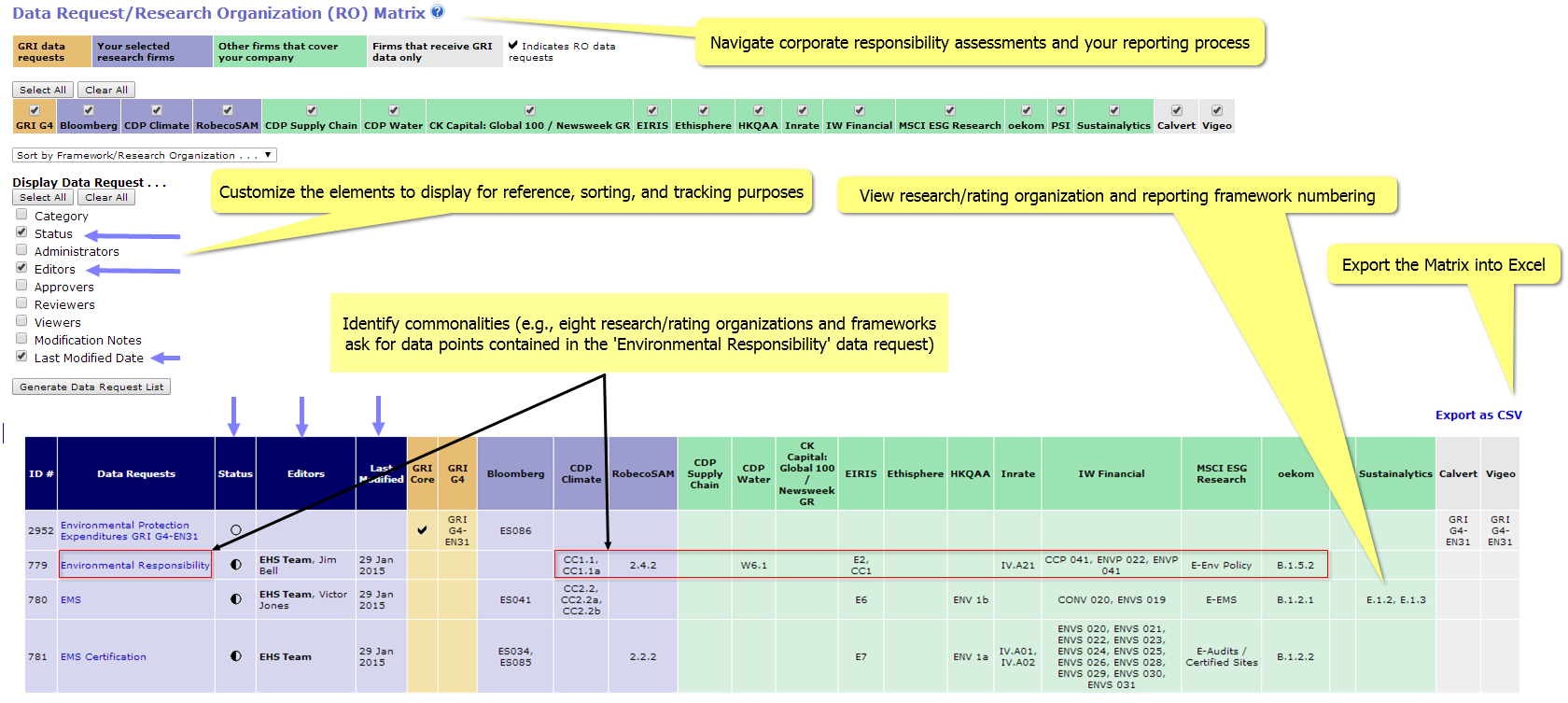Click Firms that receive GRI data only swatch
The width and height of the screenshot is (1568, 703).
point(435,51)
